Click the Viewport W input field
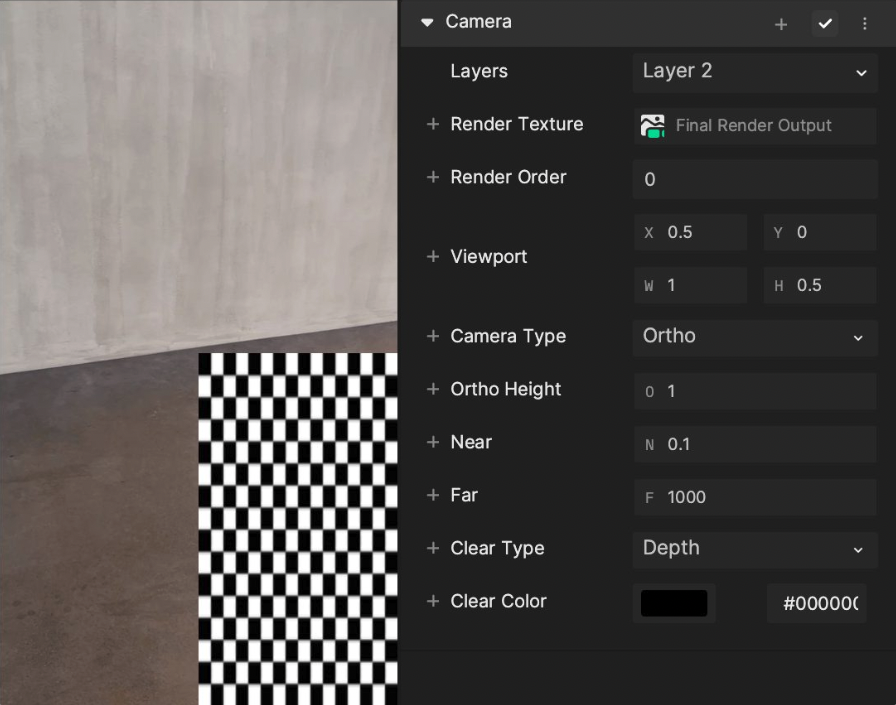The height and width of the screenshot is (705, 896). click(x=690, y=284)
